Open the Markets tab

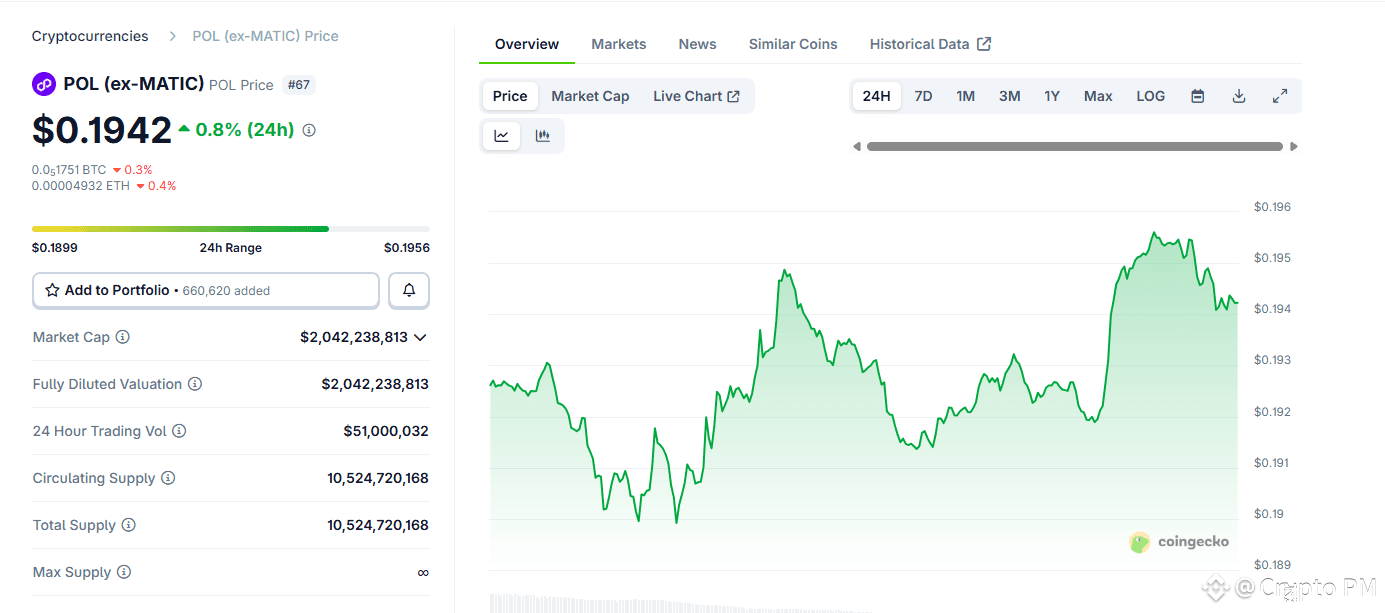coord(619,44)
